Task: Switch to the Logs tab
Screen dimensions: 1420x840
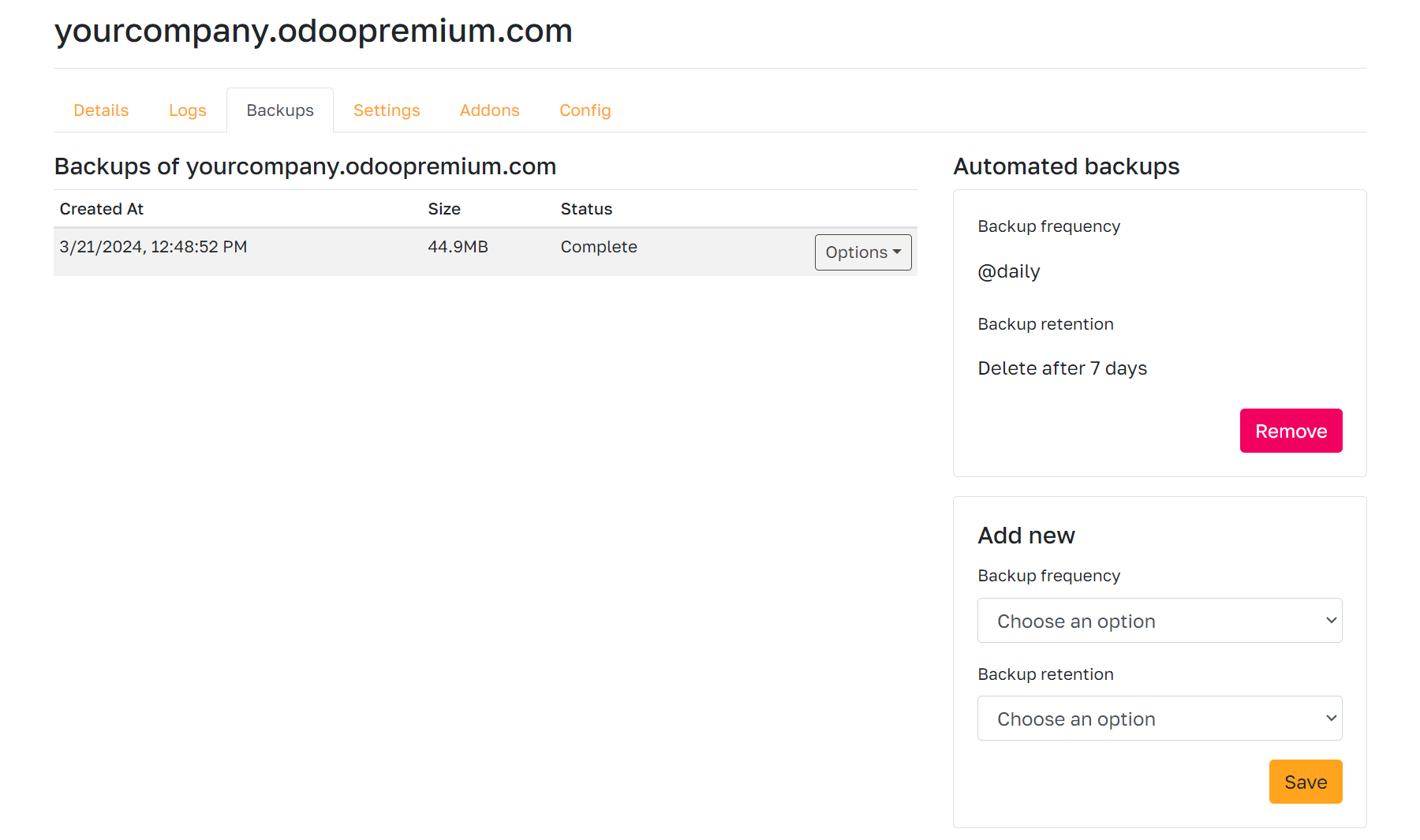Action: pyautogui.click(x=187, y=110)
